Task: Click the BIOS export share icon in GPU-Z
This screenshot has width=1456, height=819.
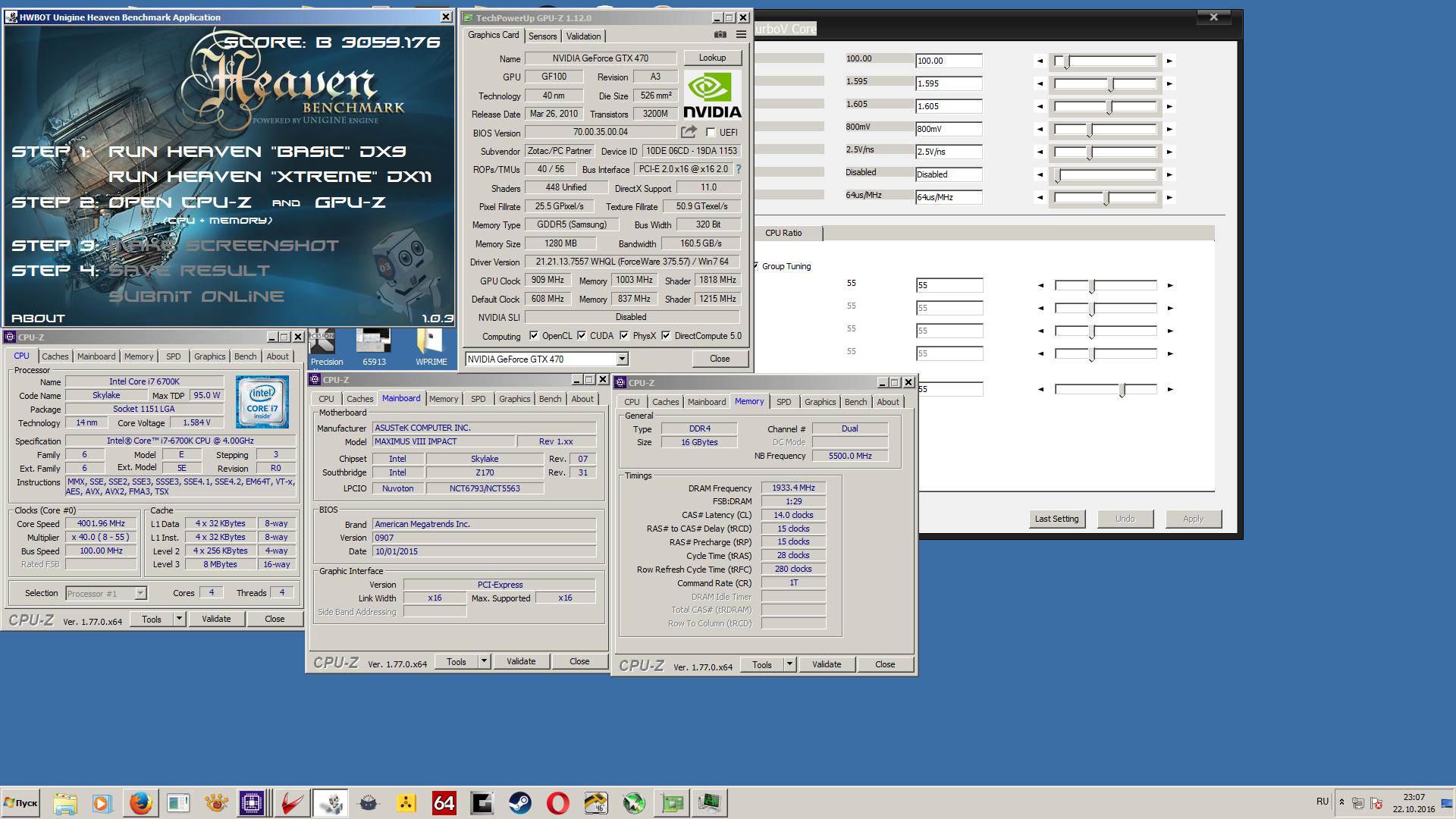Action: click(x=689, y=132)
